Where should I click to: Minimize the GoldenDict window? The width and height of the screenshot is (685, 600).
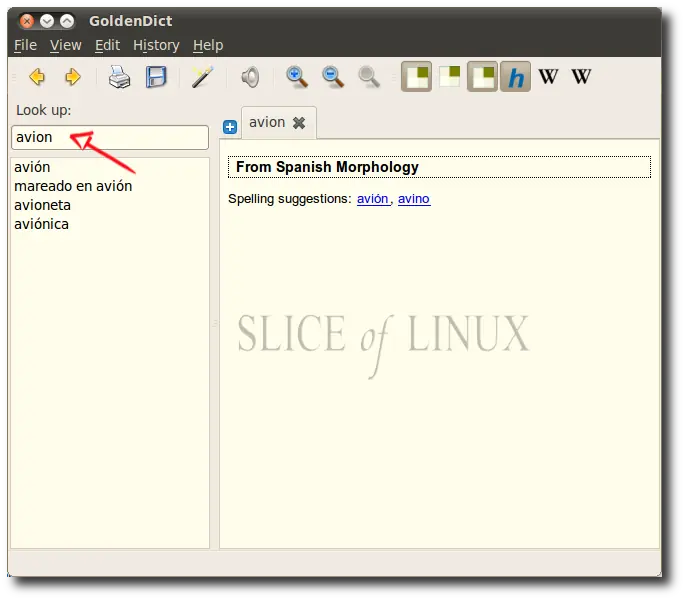pos(47,21)
